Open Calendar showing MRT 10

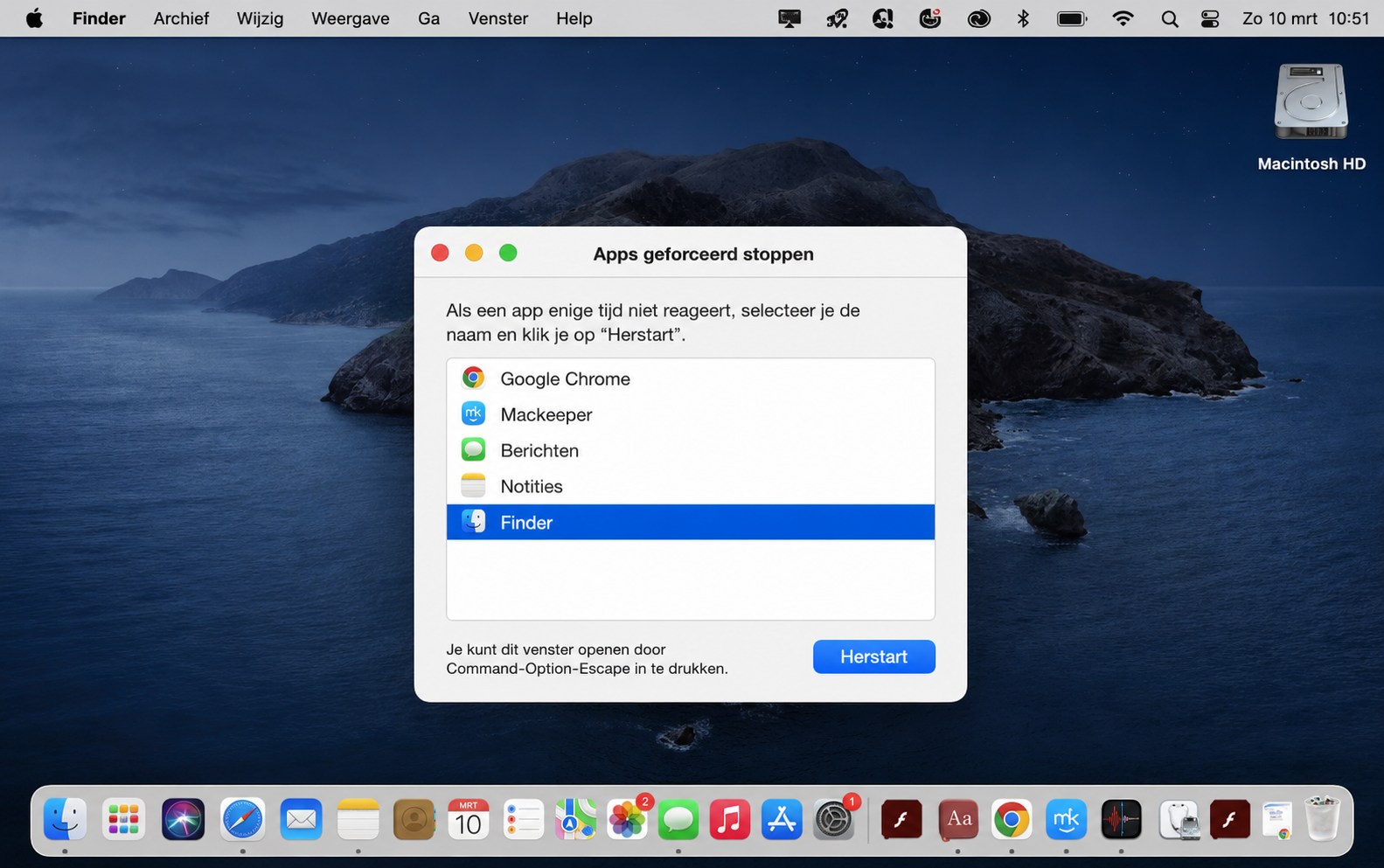click(469, 820)
